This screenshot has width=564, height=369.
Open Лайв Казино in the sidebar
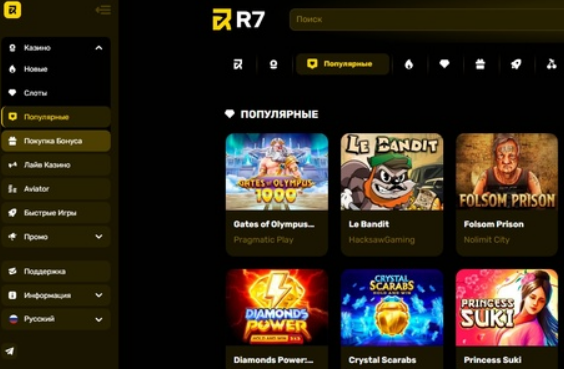pos(56,165)
